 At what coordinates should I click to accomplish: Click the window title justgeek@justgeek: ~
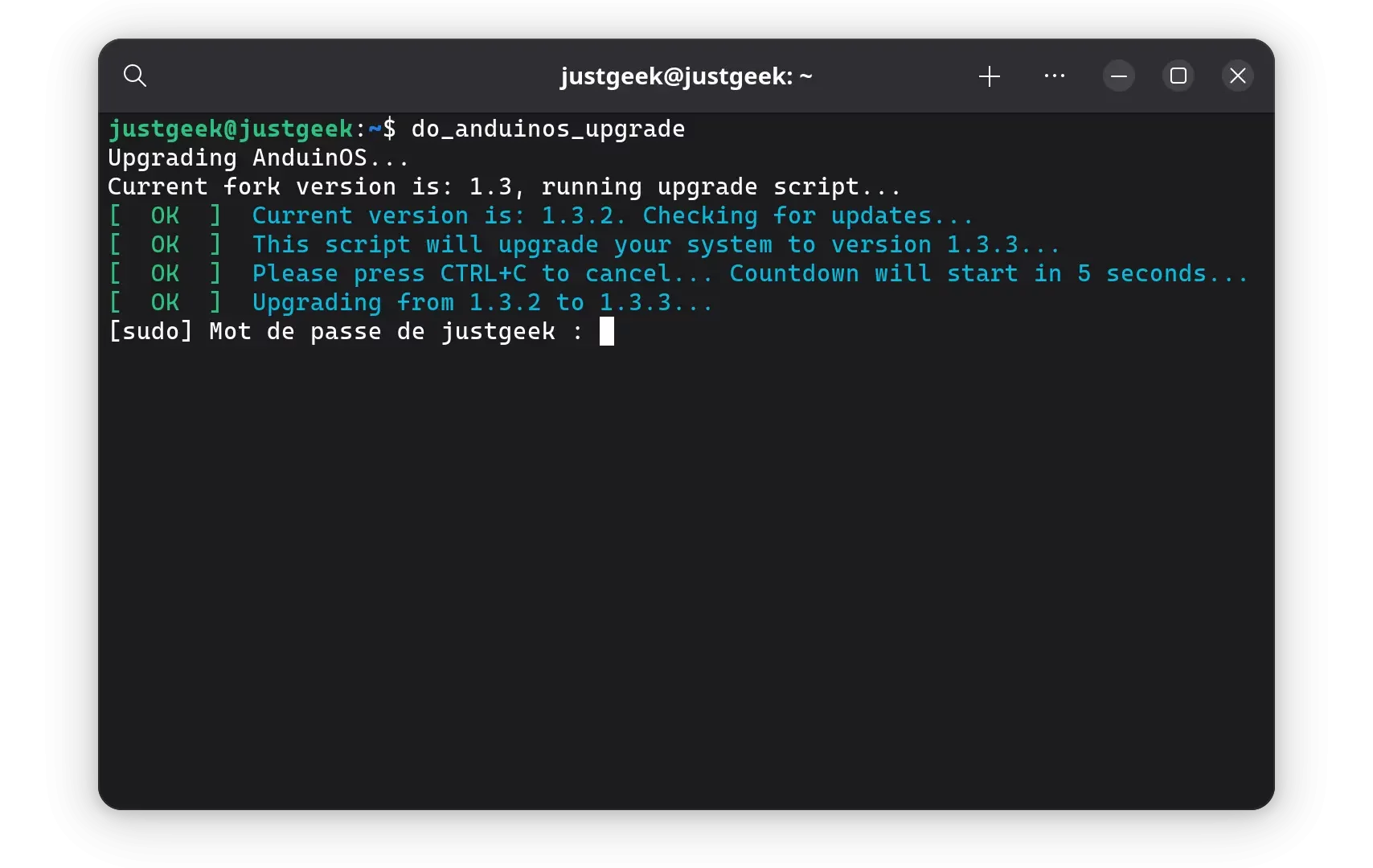(x=686, y=76)
